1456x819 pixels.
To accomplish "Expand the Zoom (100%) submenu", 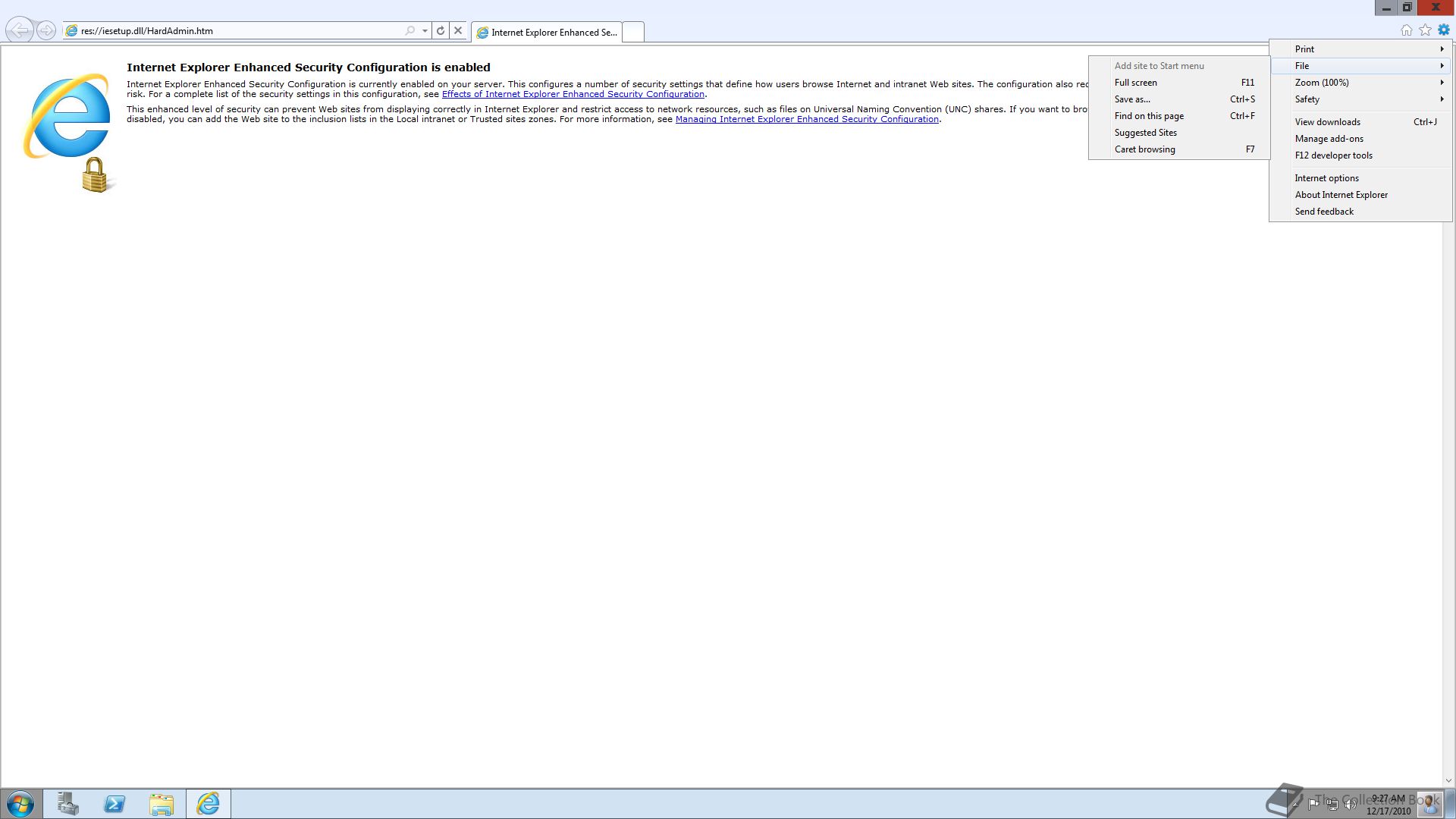I will 1360,83.
